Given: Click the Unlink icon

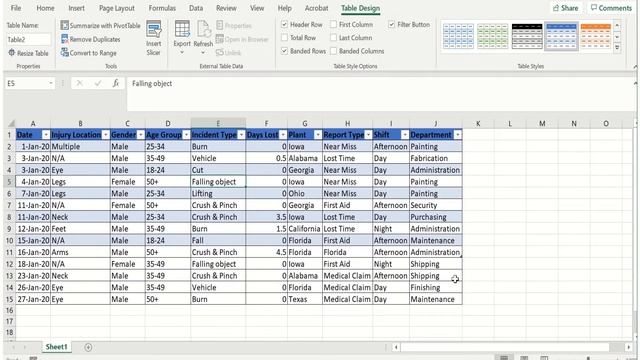Looking at the screenshot, I should 219,53.
